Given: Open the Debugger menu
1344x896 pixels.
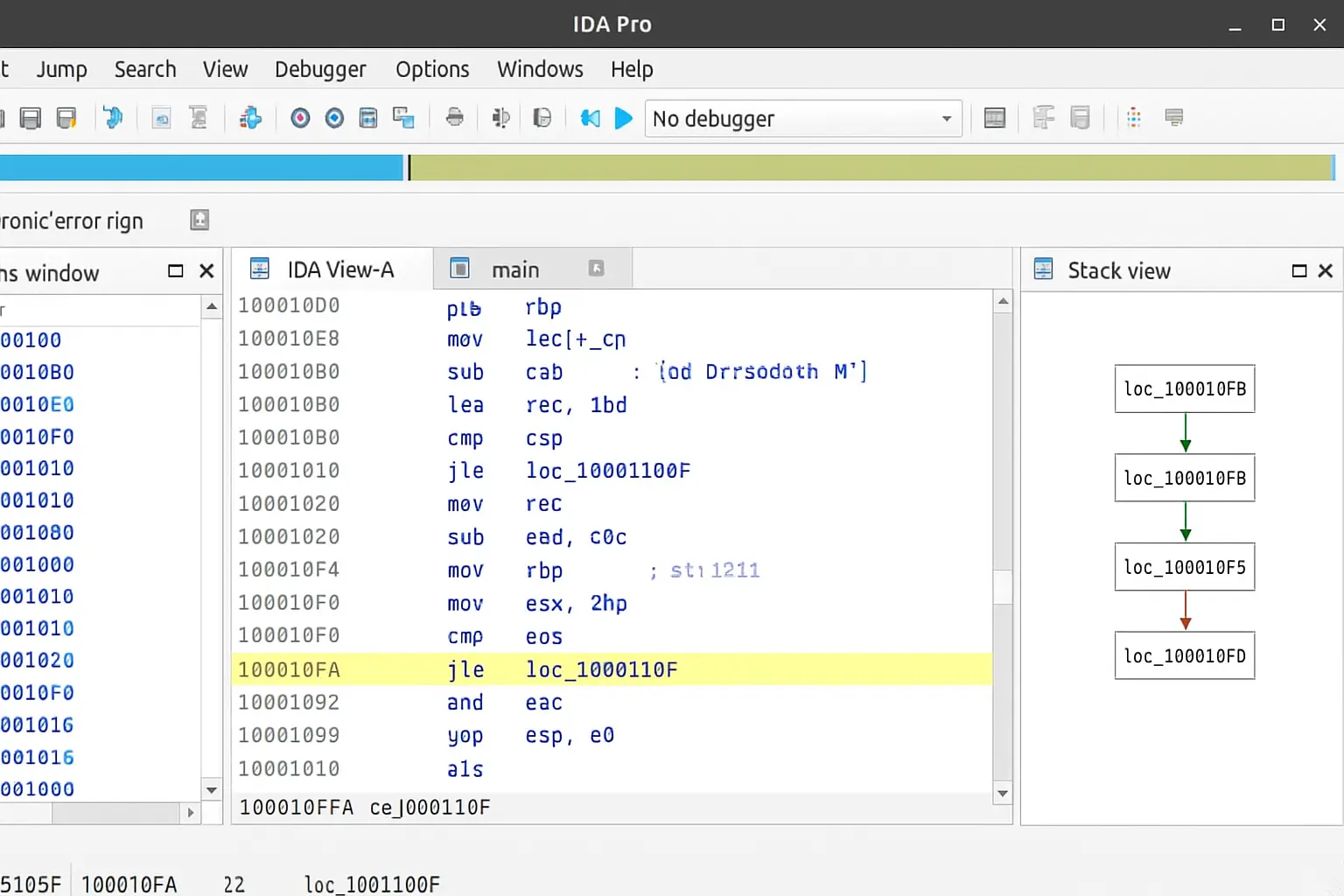Looking at the screenshot, I should (x=320, y=69).
